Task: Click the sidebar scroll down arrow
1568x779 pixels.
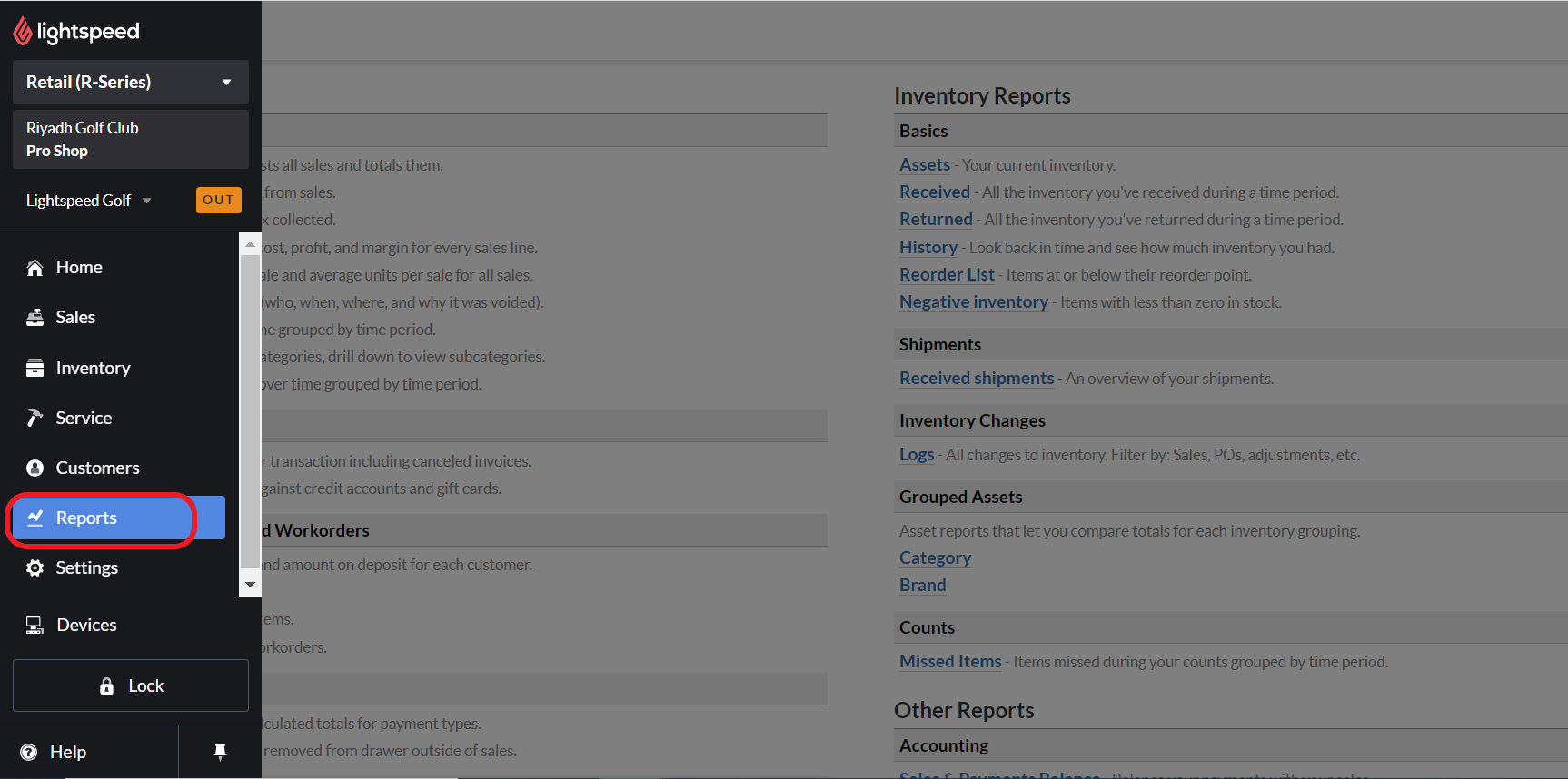Action: point(250,585)
